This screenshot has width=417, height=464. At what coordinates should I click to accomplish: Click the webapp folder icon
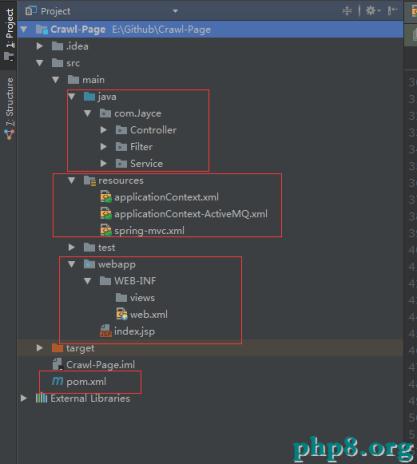pyautogui.click(x=89, y=264)
